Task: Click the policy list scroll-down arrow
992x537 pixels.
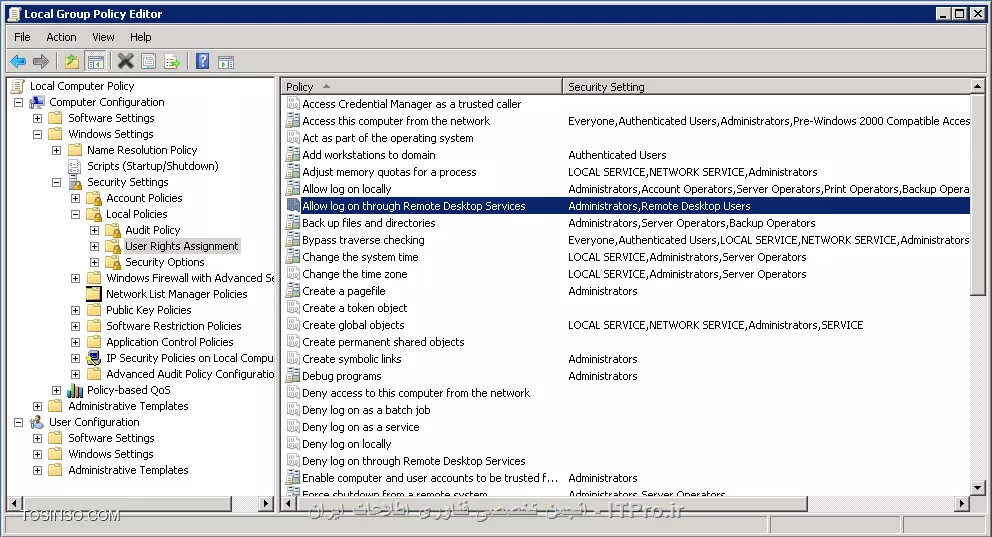Action: click(977, 488)
